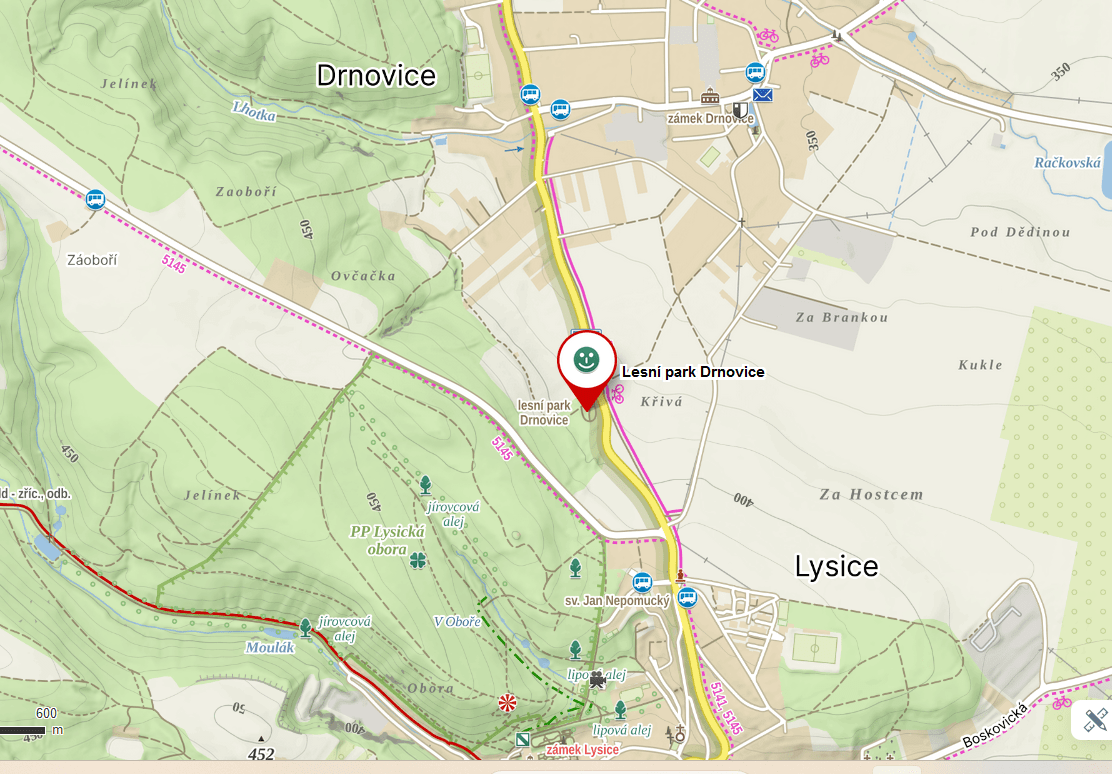Image resolution: width=1112 pixels, height=774 pixels.
Task: Click the pink bicycle icon near Křivá
Action: (616, 394)
